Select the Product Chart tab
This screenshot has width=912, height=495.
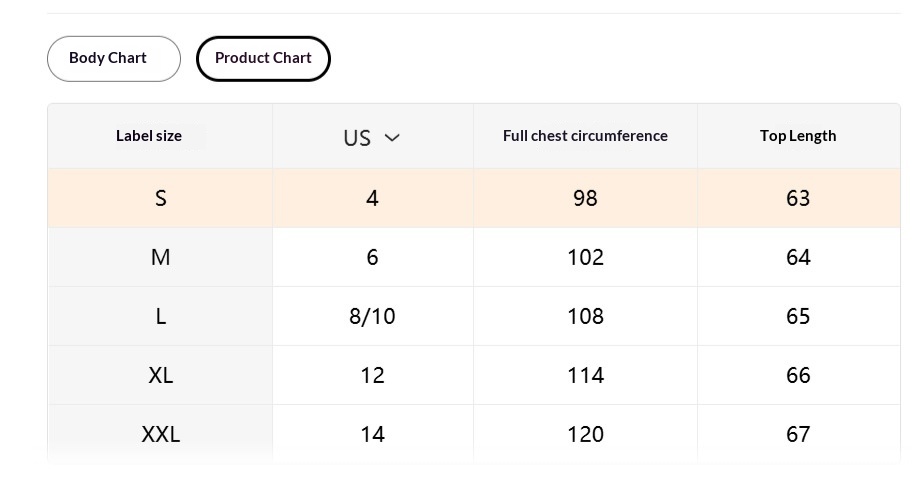pyautogui.click(x=263, y=58)
